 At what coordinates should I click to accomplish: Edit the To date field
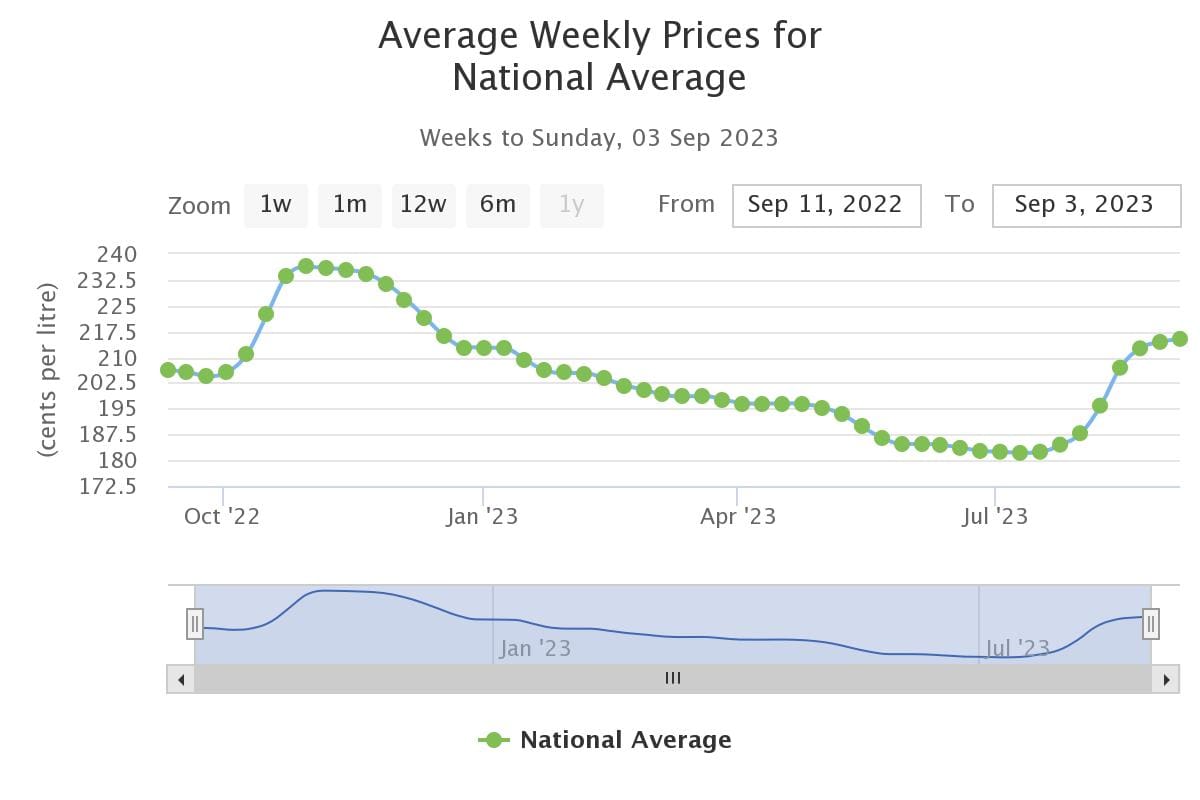pos(1086,205)
